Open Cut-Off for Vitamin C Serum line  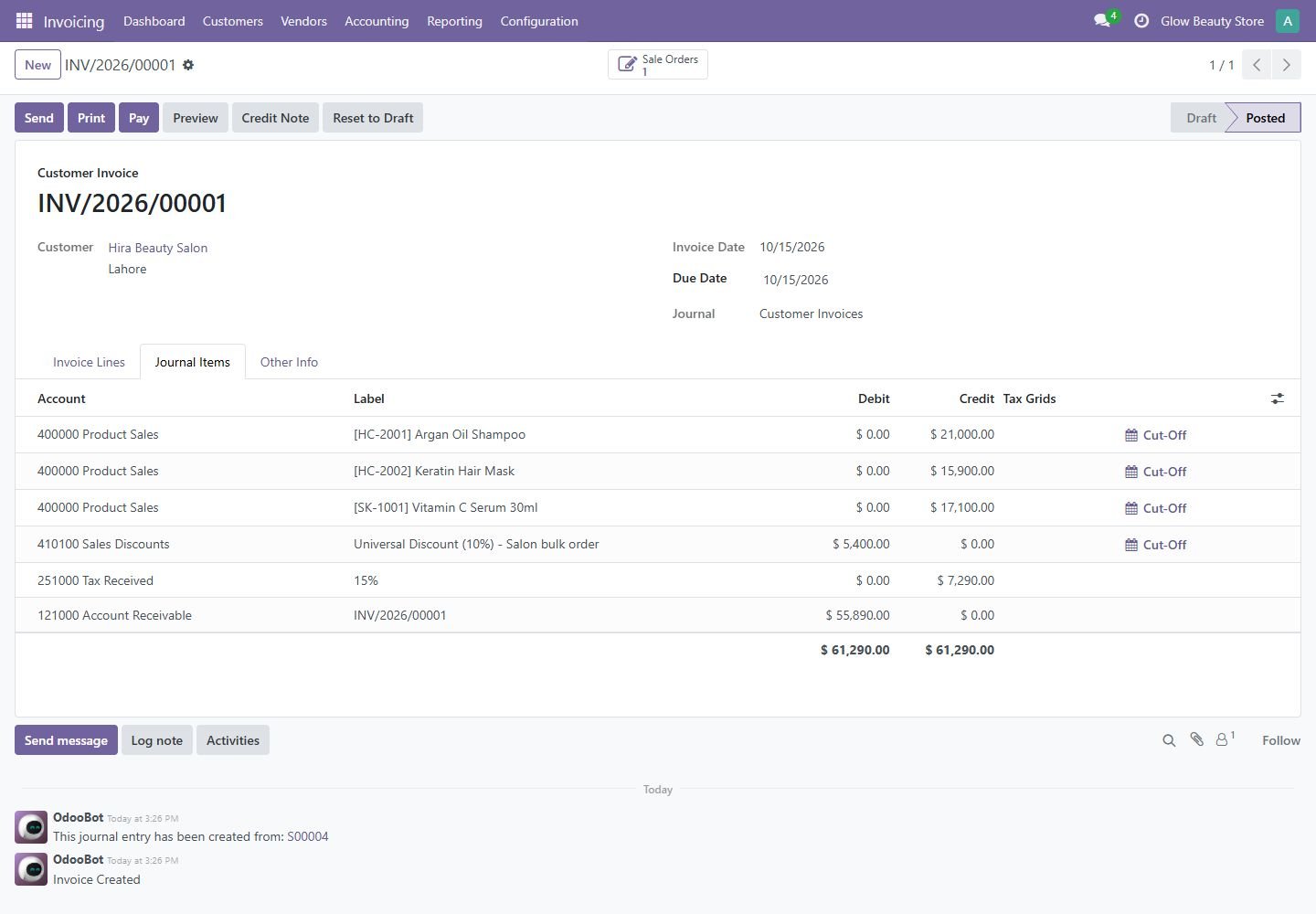1155,508
